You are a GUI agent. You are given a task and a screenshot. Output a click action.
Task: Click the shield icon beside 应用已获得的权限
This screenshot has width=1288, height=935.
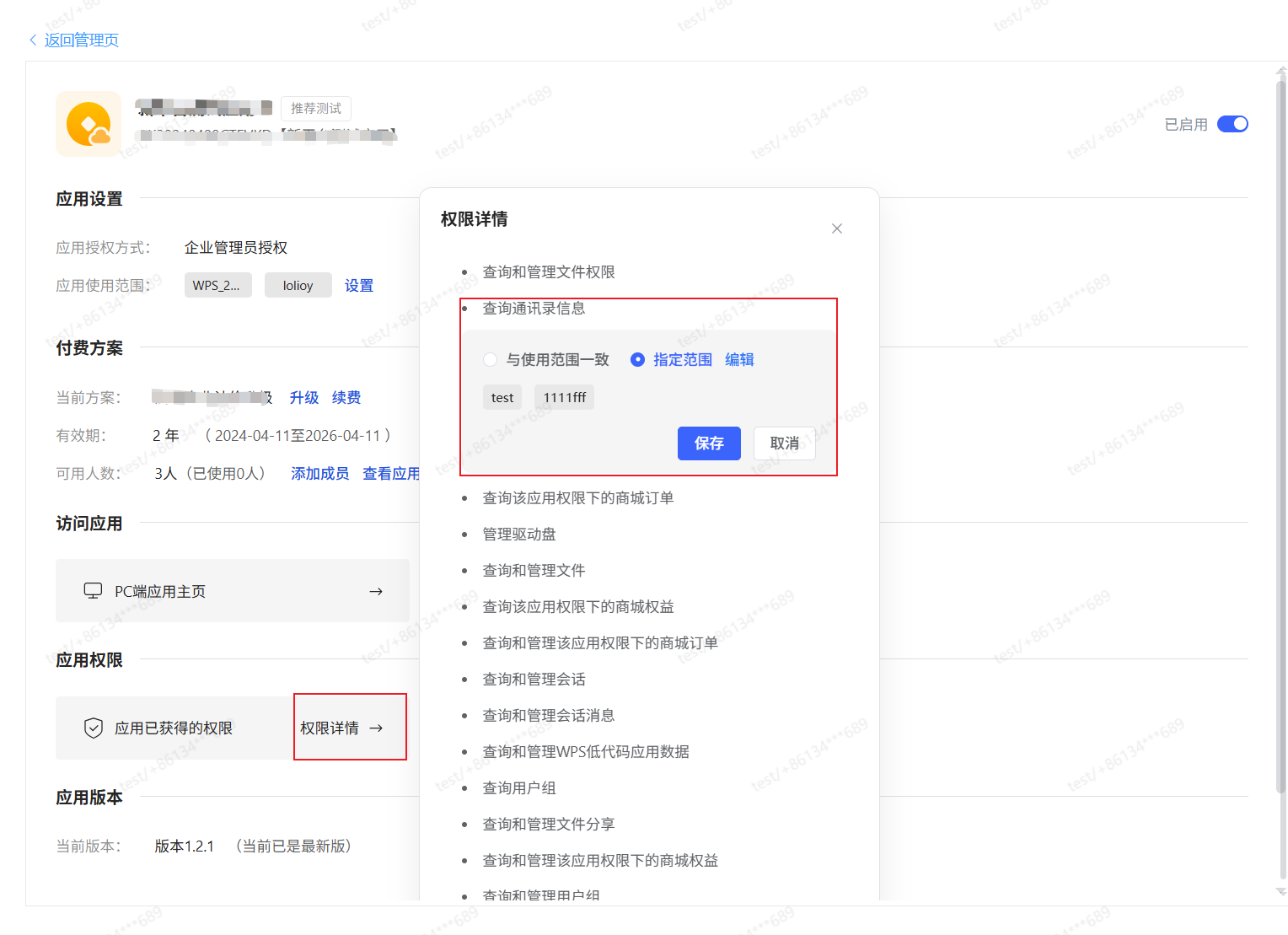(x=94, y=728)
